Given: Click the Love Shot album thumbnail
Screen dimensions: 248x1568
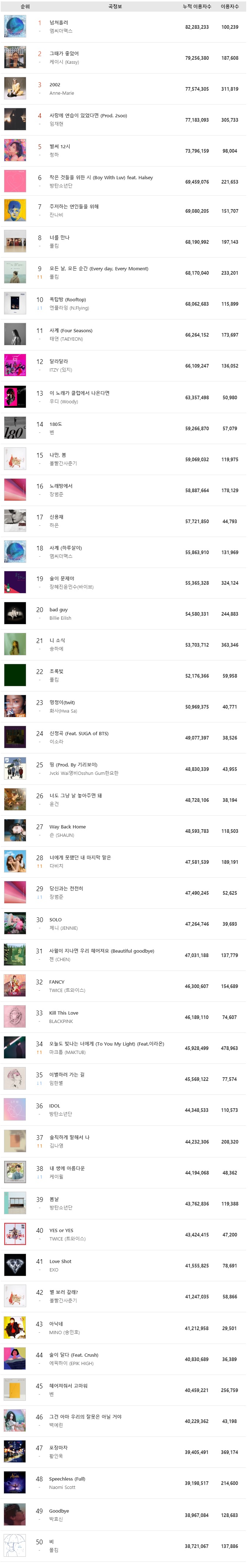Looking at the screenshot, I should pos(15,1266).
